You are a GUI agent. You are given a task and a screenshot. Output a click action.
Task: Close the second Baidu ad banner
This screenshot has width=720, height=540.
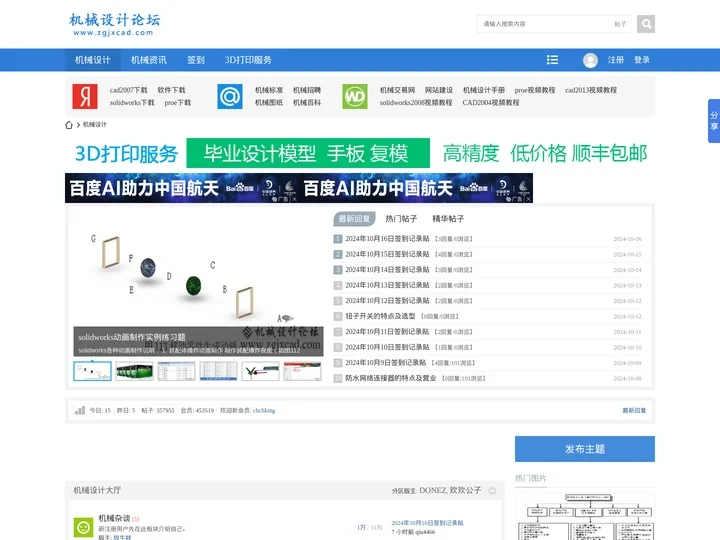(529, 199)
